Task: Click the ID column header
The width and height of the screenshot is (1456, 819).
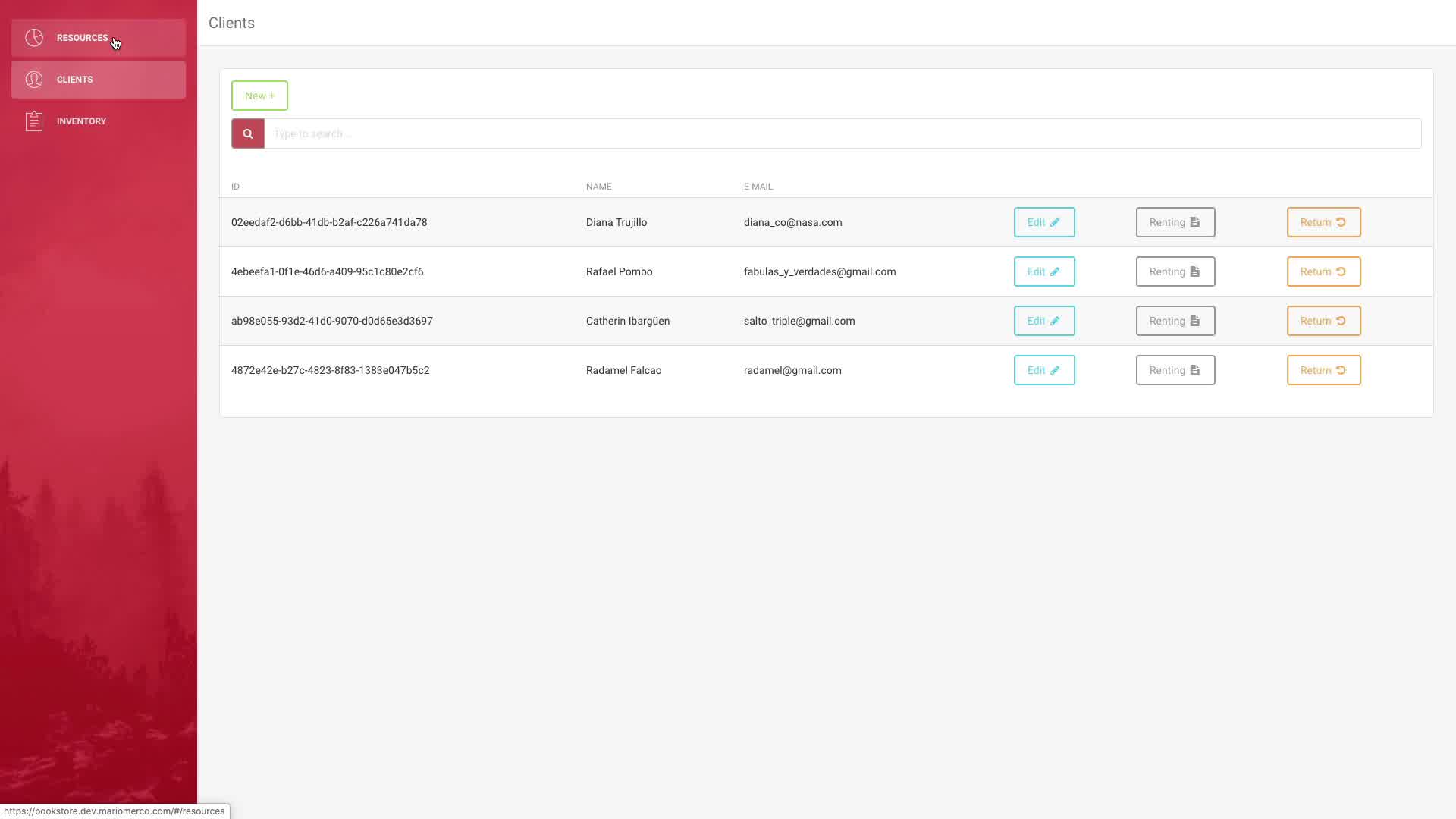Action: click(235, 187)
